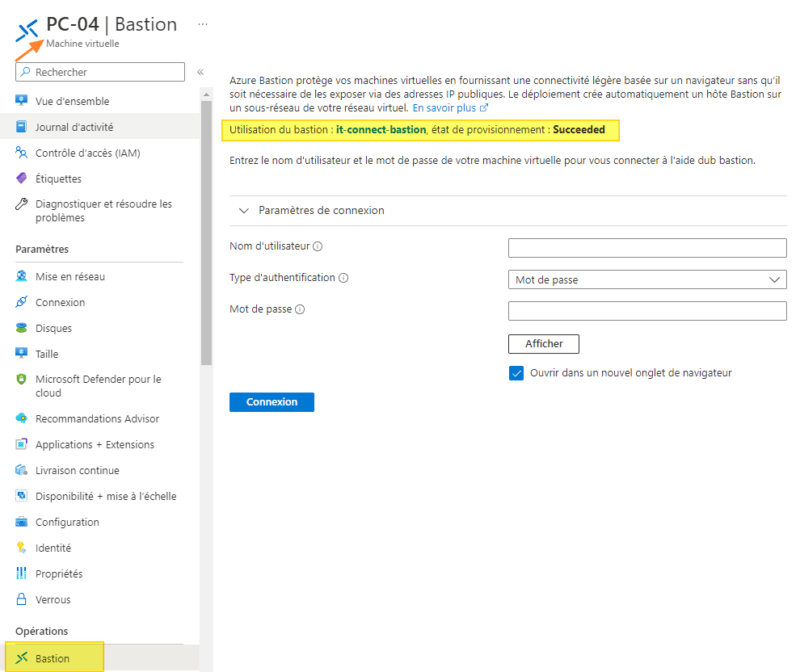Click the Afficher password button
Screen dimensions: 800x672
(x=544, y=344)
